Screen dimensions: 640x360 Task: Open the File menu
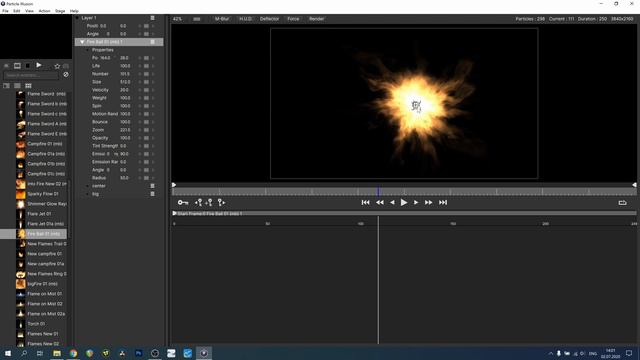coord(5,11)
